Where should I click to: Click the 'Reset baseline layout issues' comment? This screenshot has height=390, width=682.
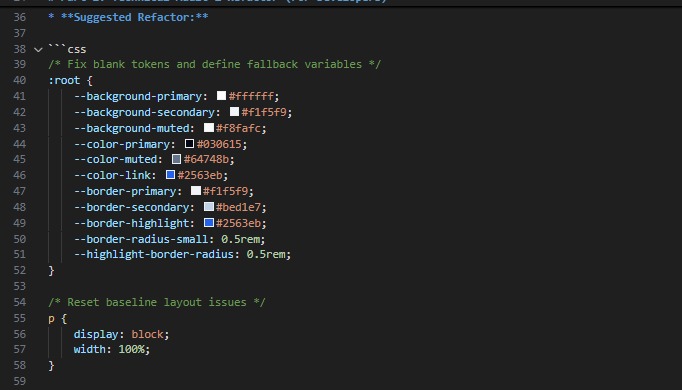[157, 302]
